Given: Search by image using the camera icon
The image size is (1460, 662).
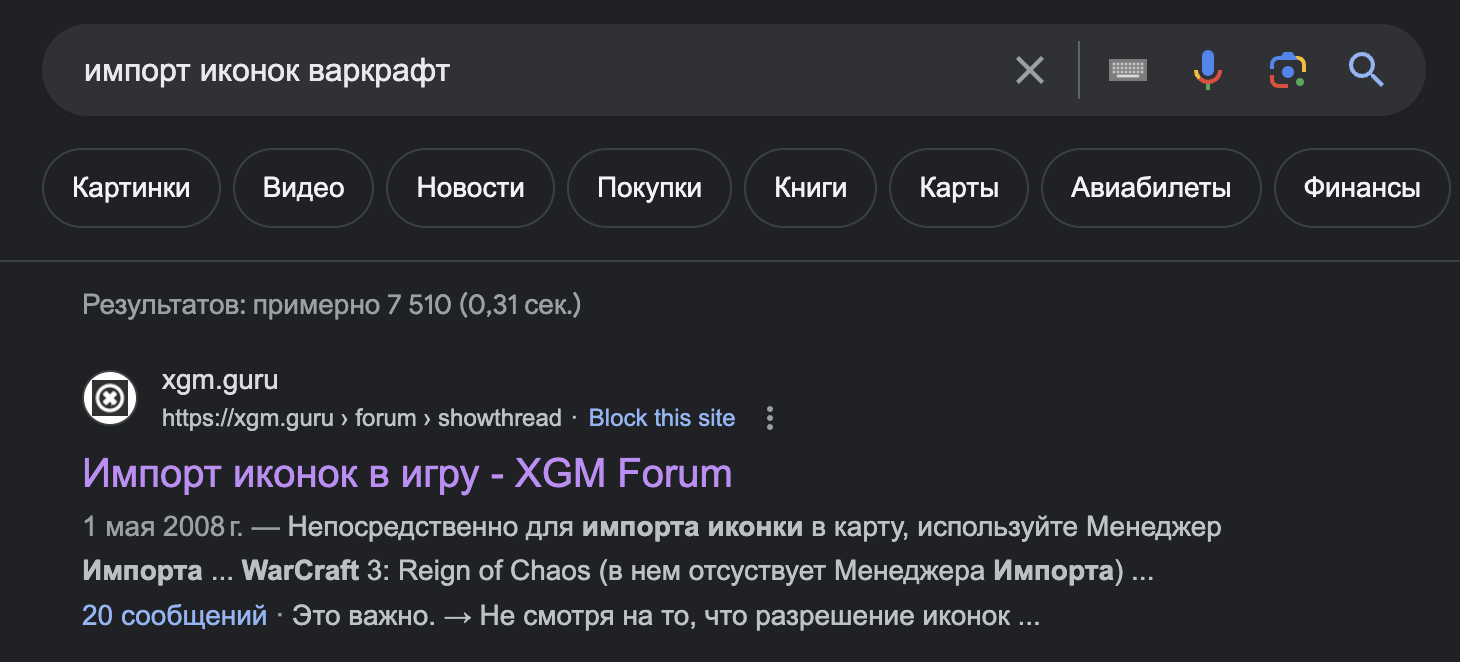Looking at the screenshot, I should [x=1288, y=70].
